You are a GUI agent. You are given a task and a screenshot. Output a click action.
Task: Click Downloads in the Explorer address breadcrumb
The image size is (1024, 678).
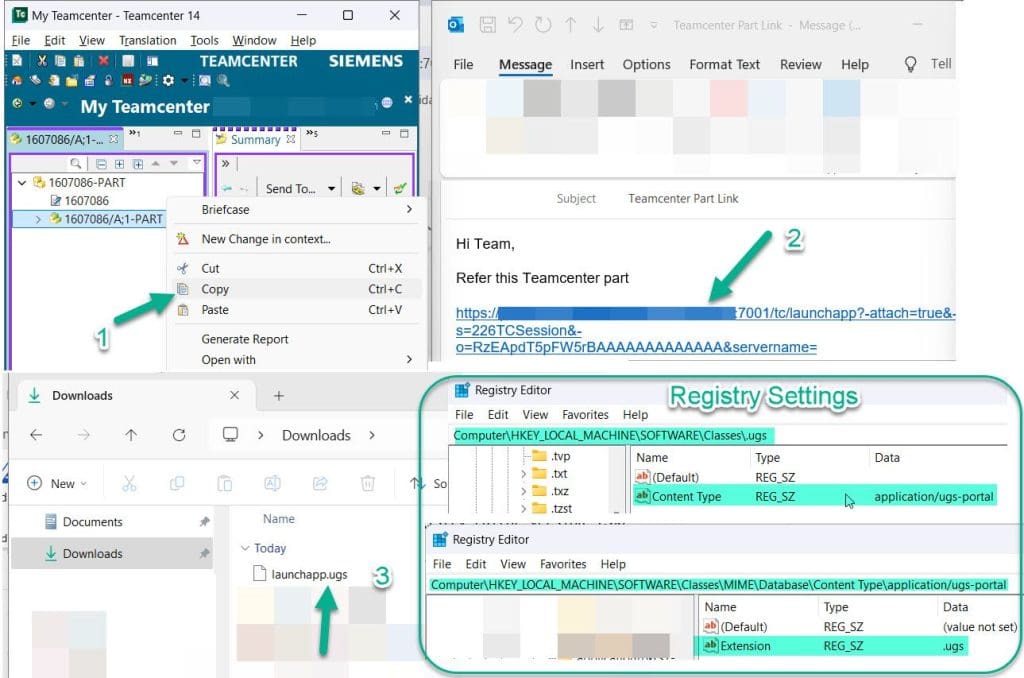(316, 435)
